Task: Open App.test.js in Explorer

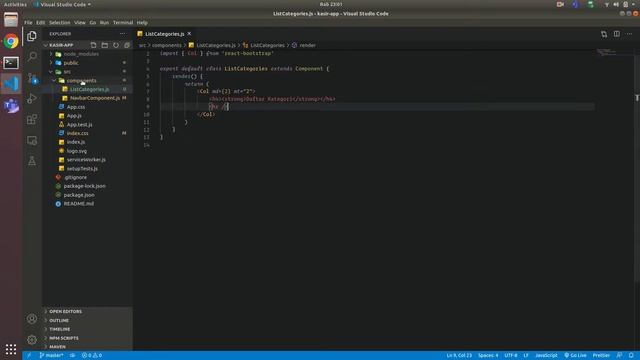Action: pos(87,124)
